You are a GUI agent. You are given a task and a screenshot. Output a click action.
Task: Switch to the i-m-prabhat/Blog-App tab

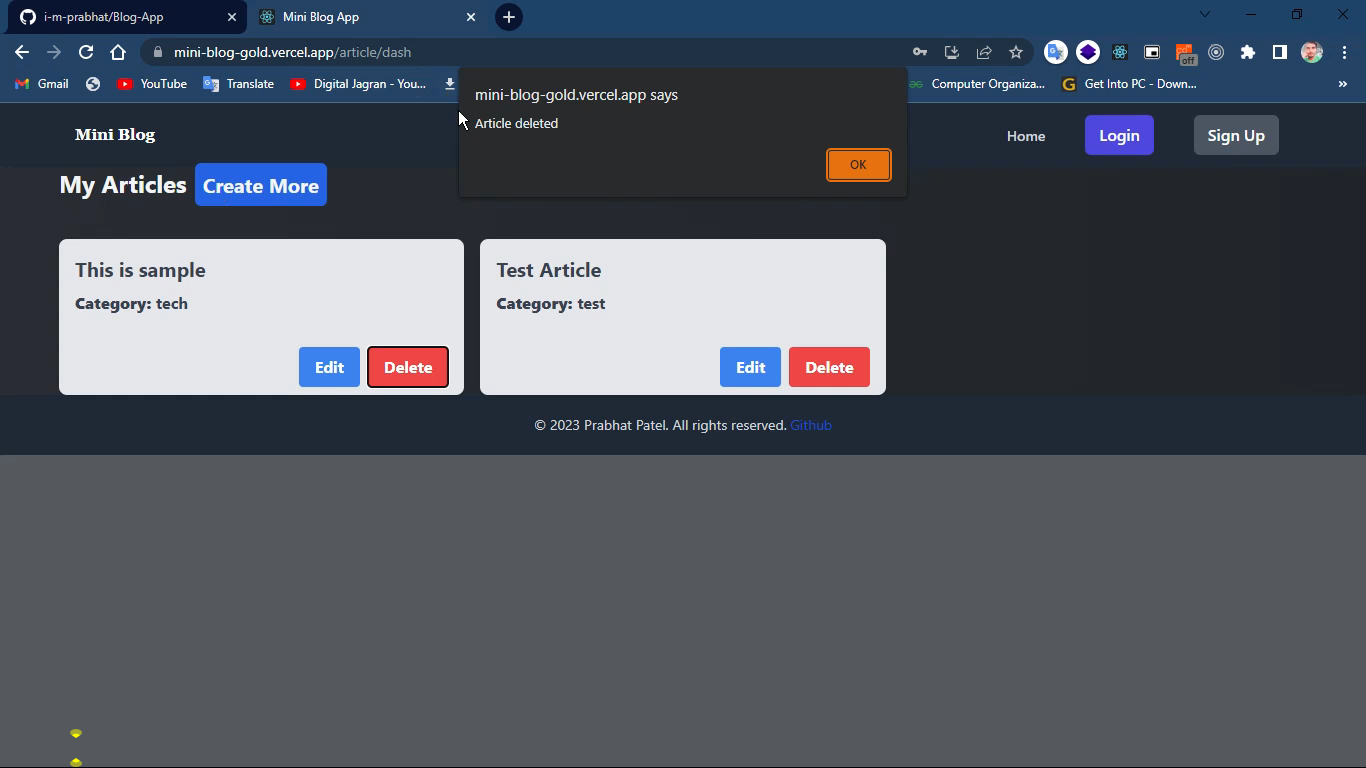point(120,16)
